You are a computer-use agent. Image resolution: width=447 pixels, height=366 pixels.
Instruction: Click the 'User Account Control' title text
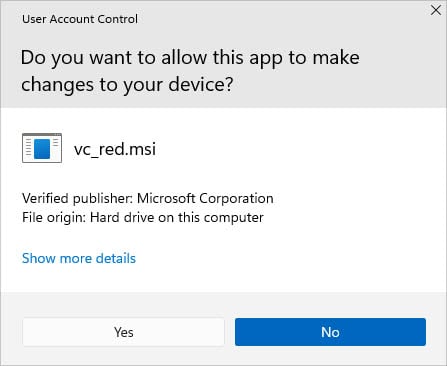pyautogui.click(x=80, y=19)
